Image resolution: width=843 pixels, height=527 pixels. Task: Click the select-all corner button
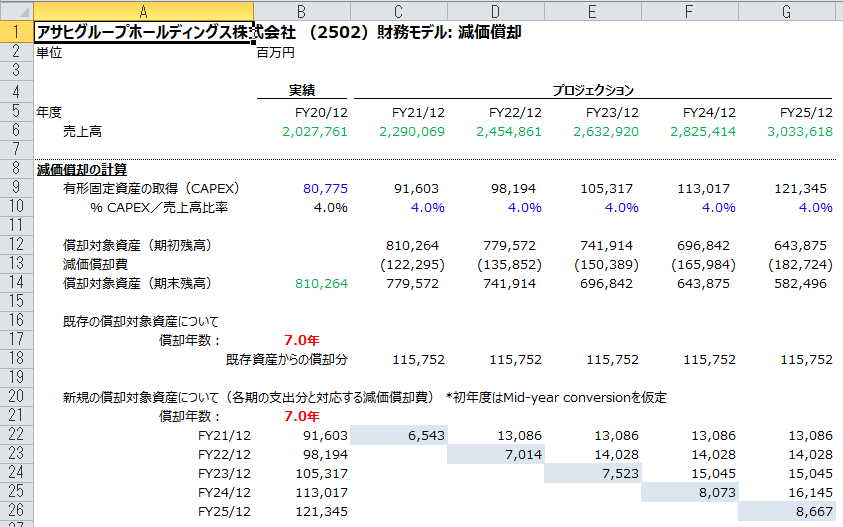click(17, 11)
